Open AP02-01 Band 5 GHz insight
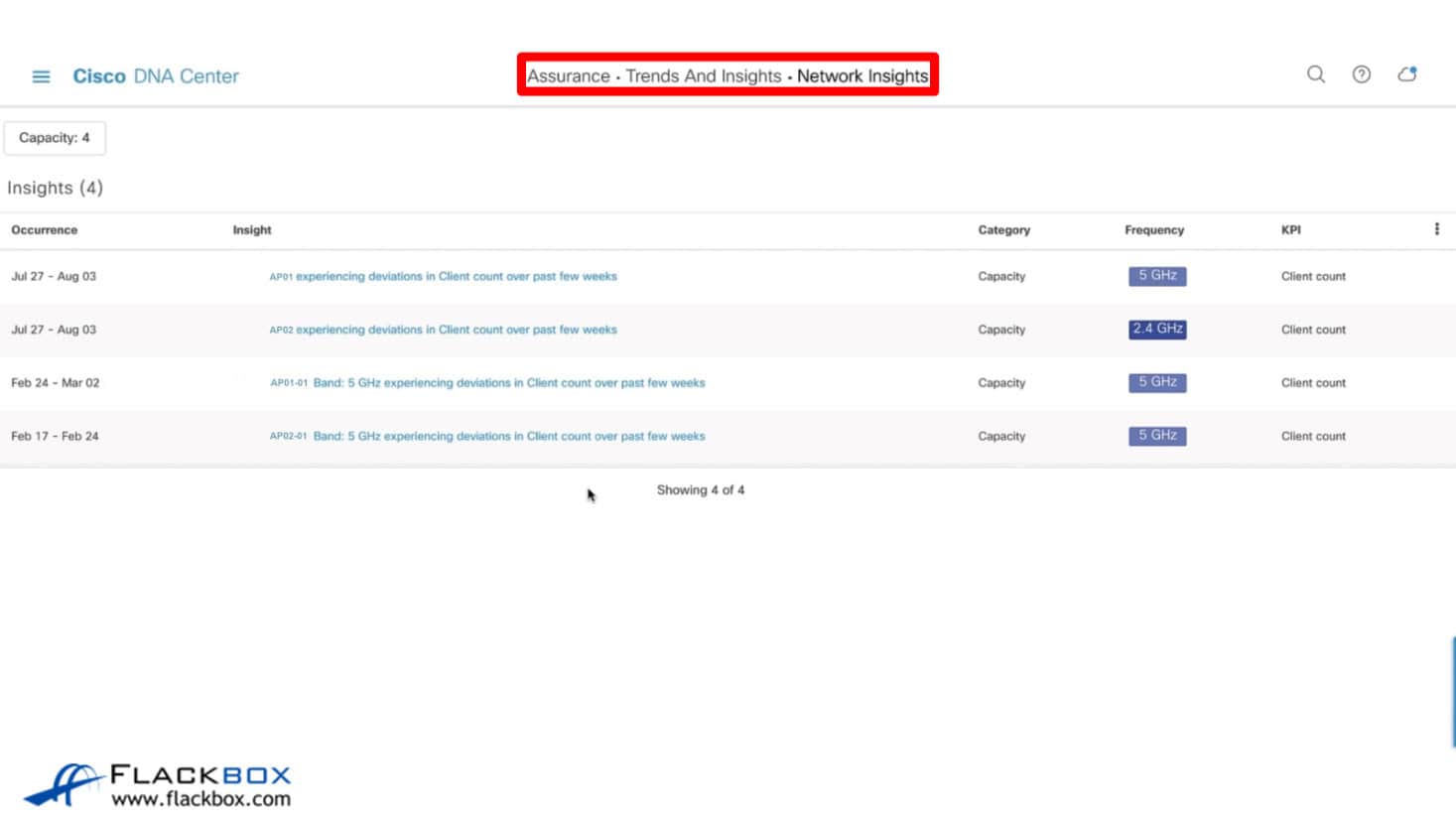Viewport: 1456px width, 819px height. (x=487, y=436)
